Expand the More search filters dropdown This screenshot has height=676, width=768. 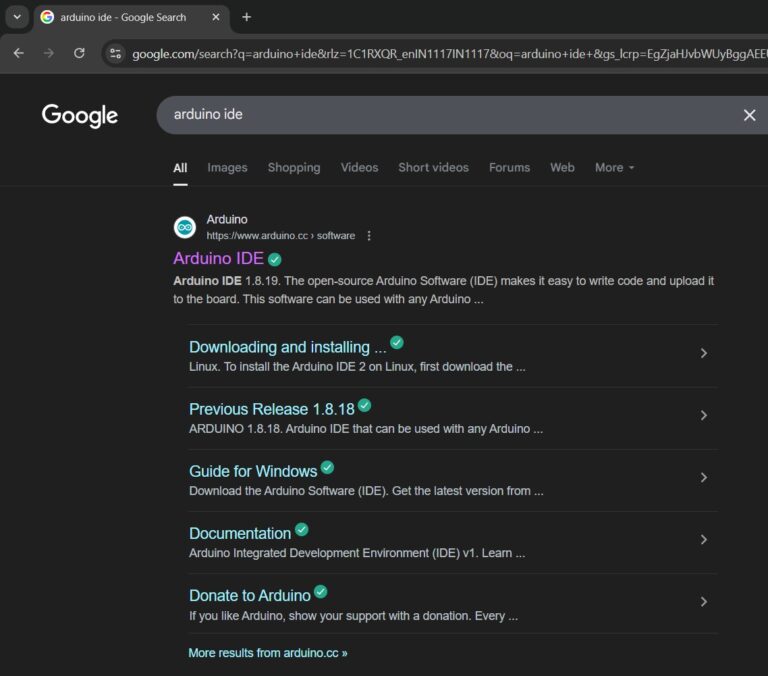point(614,168)
